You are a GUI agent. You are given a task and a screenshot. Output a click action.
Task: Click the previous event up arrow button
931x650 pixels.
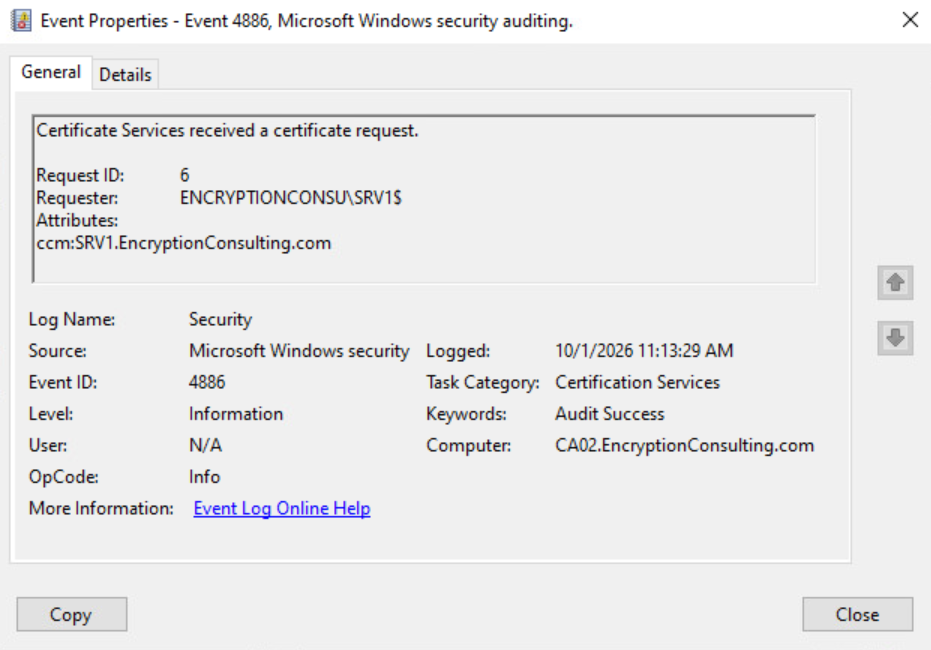(895, 283)
